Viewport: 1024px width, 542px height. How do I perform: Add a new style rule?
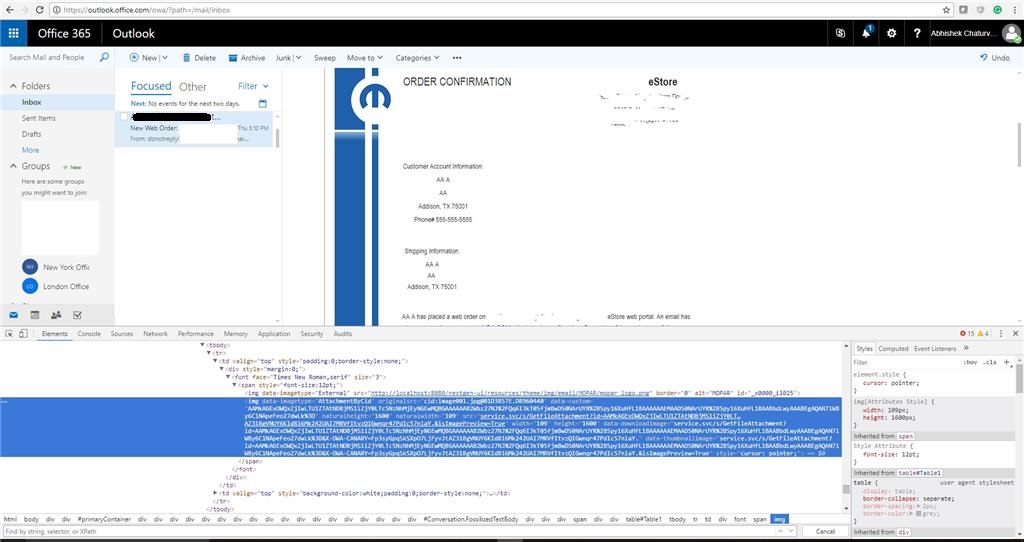pos(1006,362)
